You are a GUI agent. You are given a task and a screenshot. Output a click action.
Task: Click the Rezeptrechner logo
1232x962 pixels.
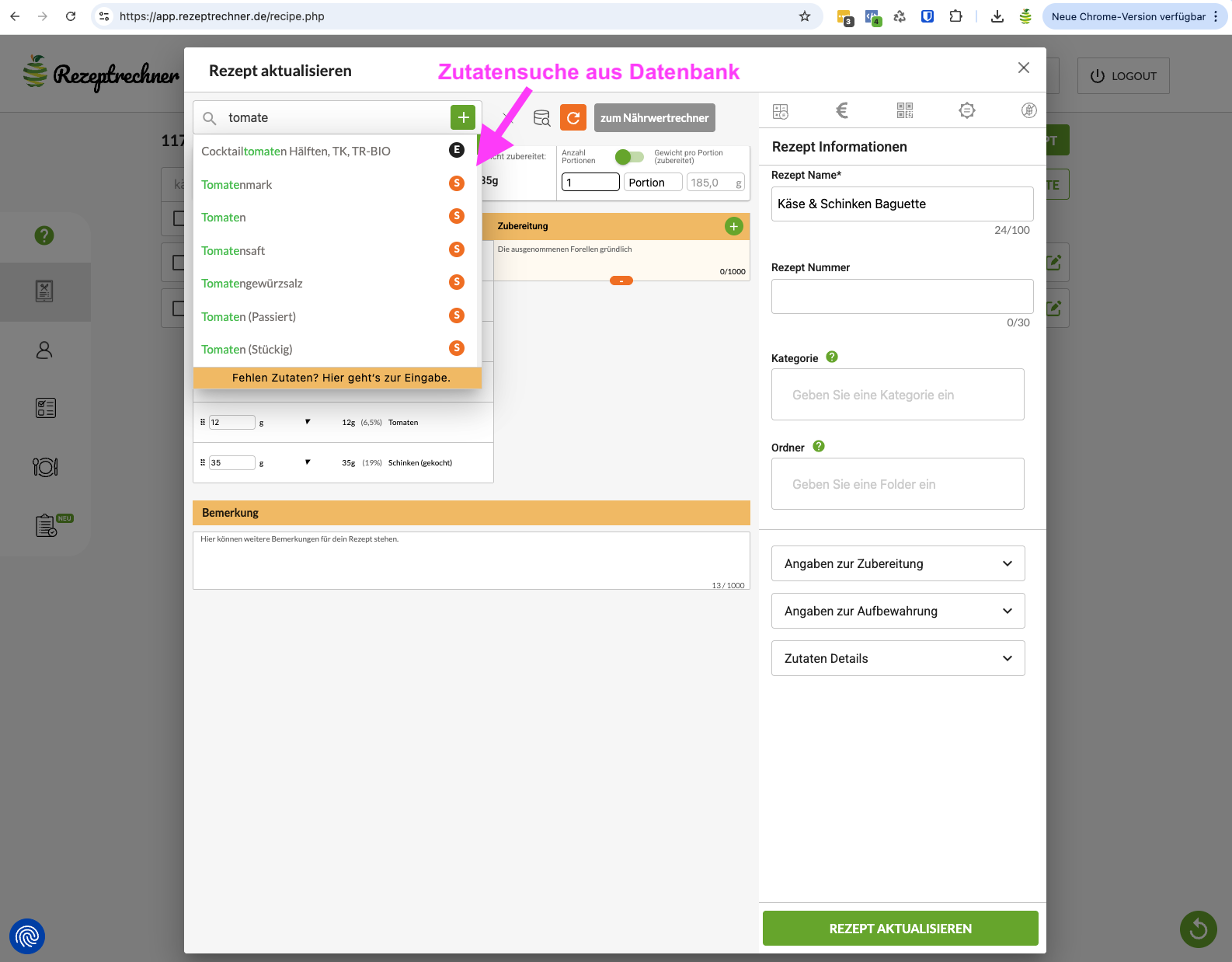101,73
